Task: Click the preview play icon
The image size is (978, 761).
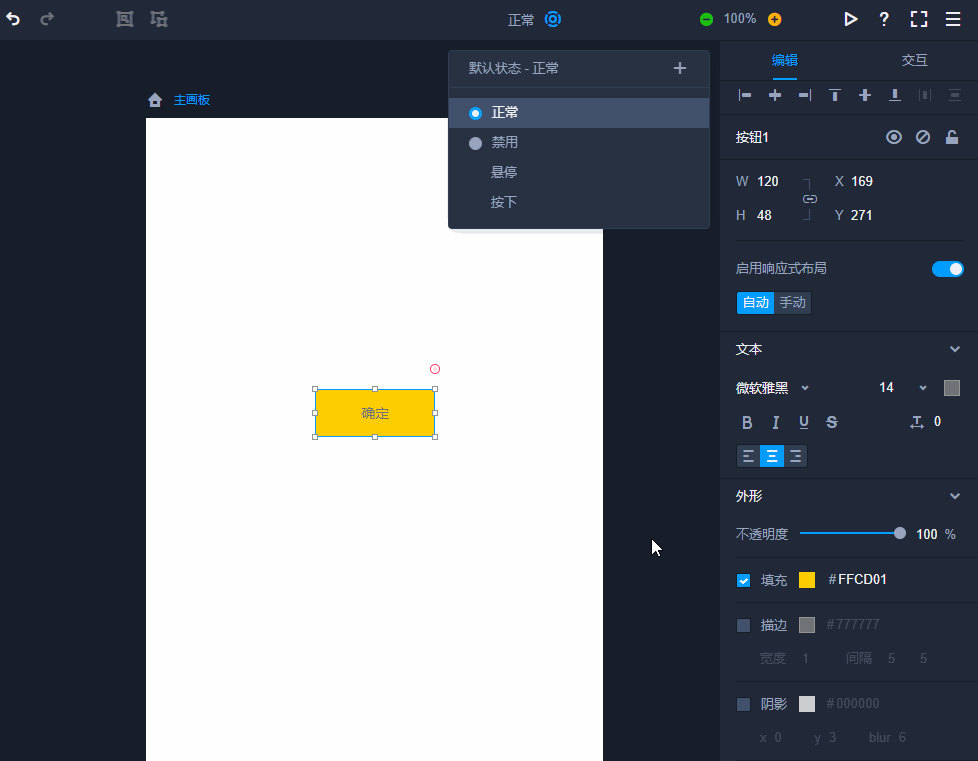Action: click(850, 19)
